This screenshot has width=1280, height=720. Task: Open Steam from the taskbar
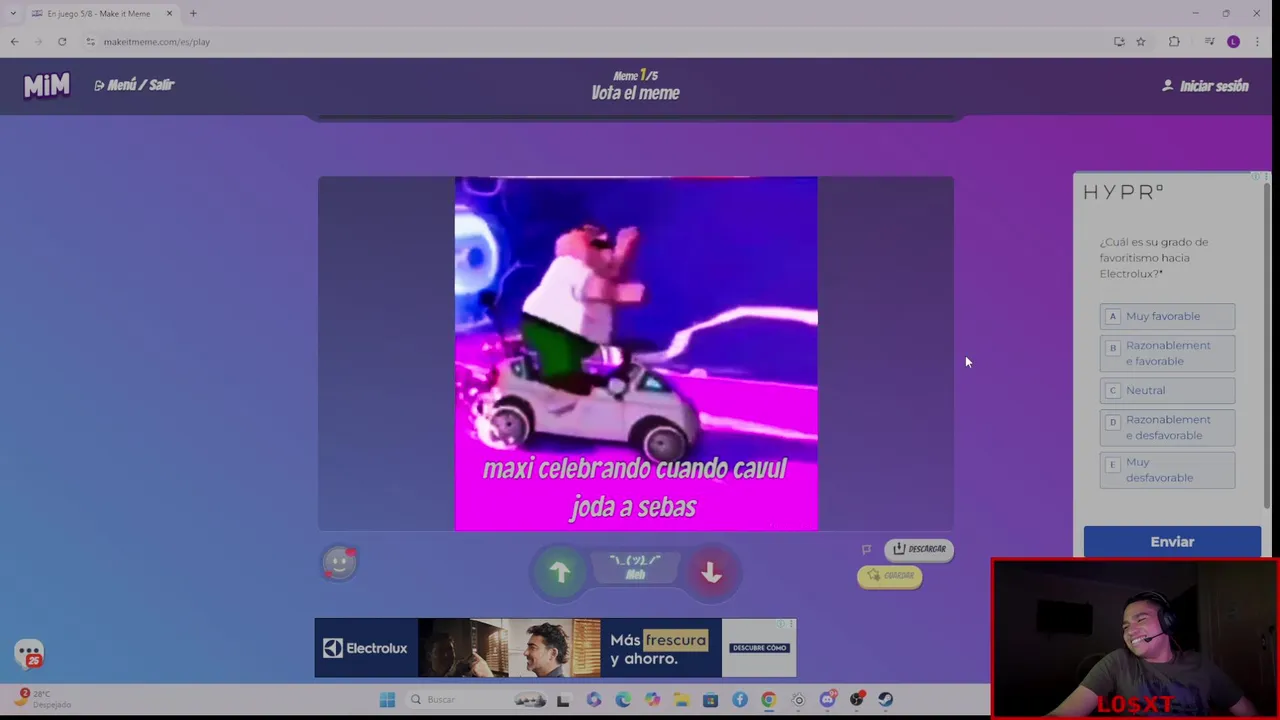click(x=885, y=700)
